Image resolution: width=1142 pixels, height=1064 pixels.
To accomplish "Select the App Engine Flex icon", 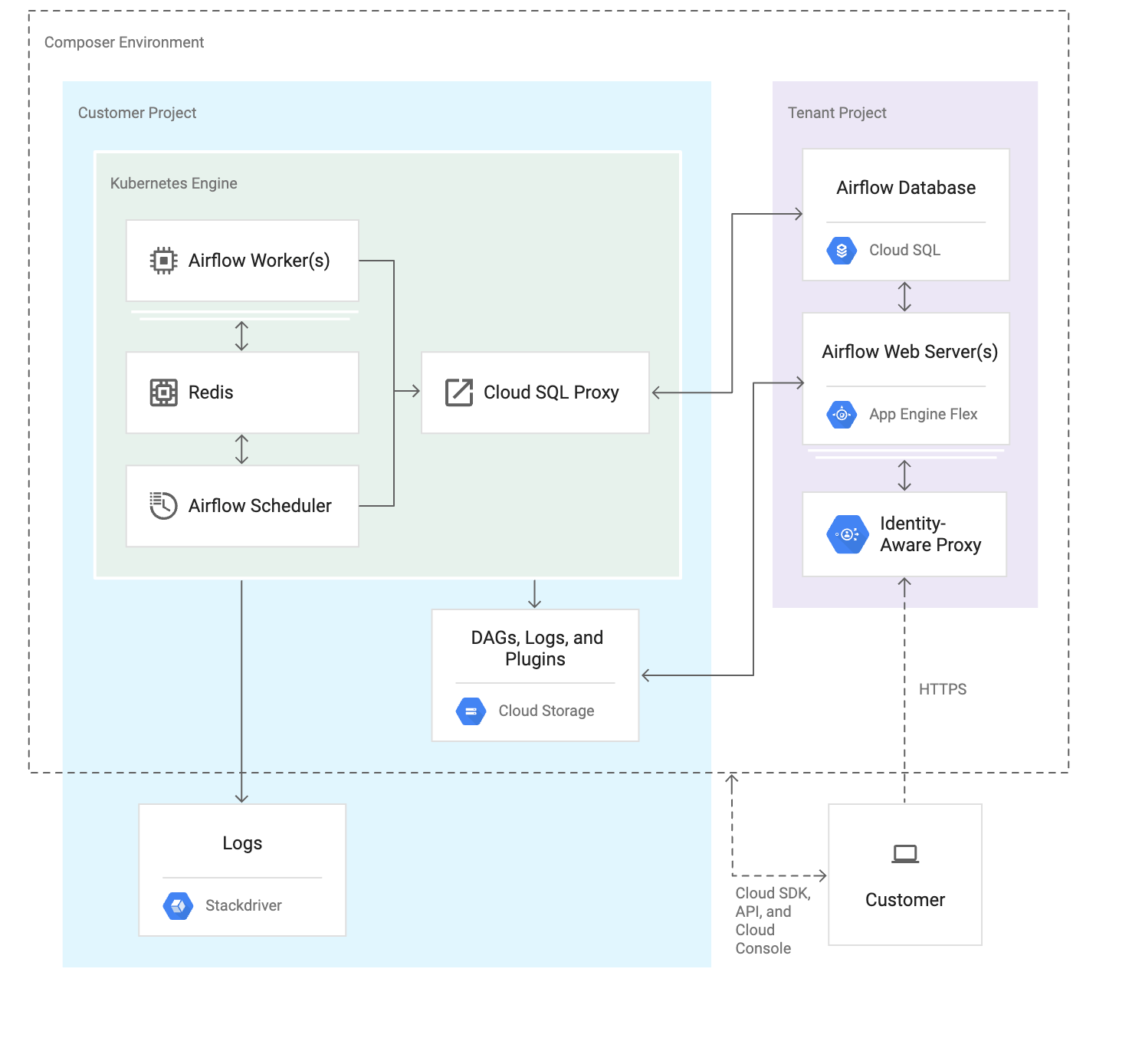I will 841,415.
